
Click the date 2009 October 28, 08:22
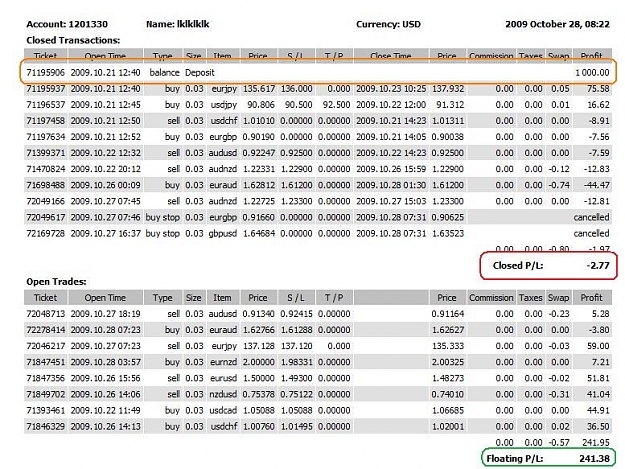557,24
